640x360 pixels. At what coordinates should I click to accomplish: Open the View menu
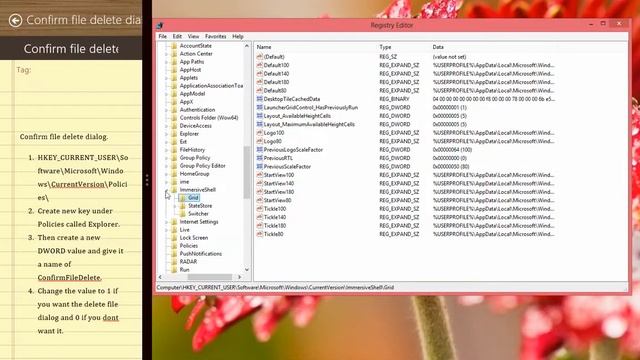point(193,36)
